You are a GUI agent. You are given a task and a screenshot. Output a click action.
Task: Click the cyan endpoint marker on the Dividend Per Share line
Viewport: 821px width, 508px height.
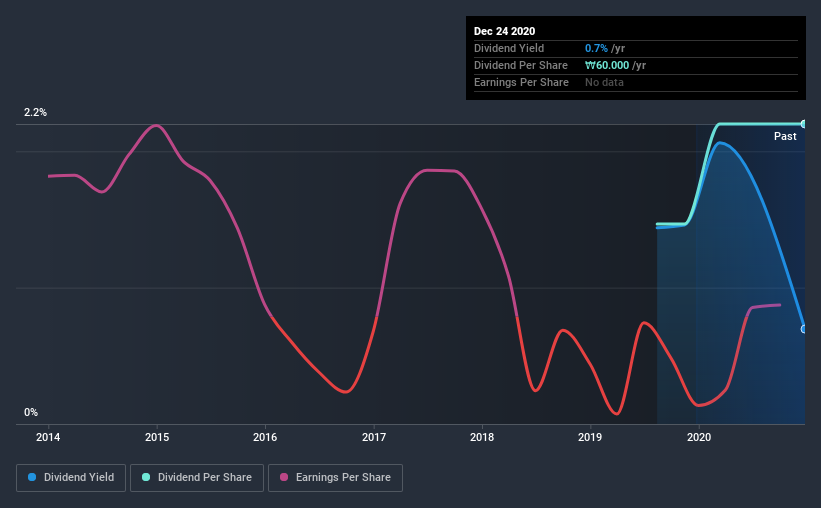coord(804,123)
